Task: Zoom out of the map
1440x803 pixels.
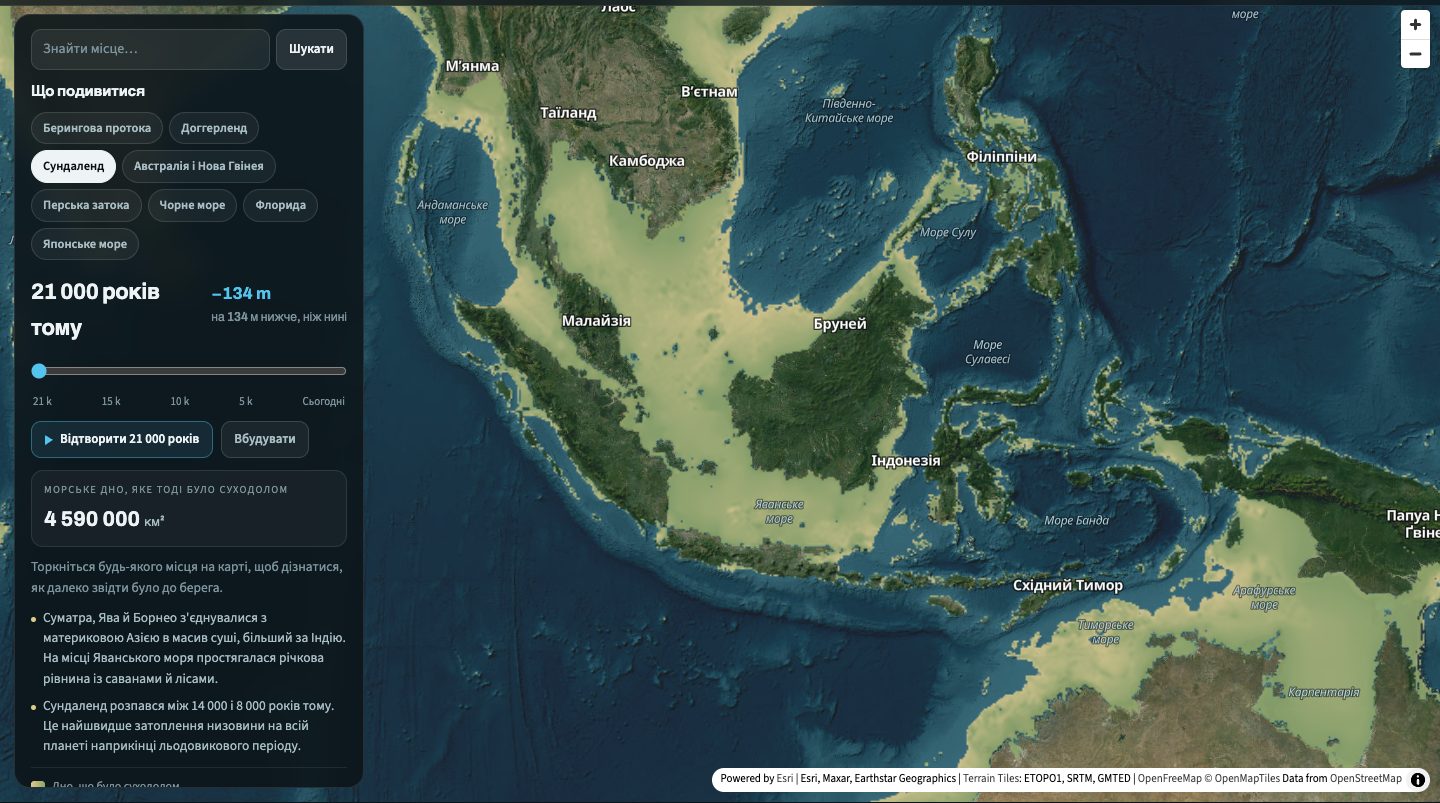Action: coord(1415,54)
